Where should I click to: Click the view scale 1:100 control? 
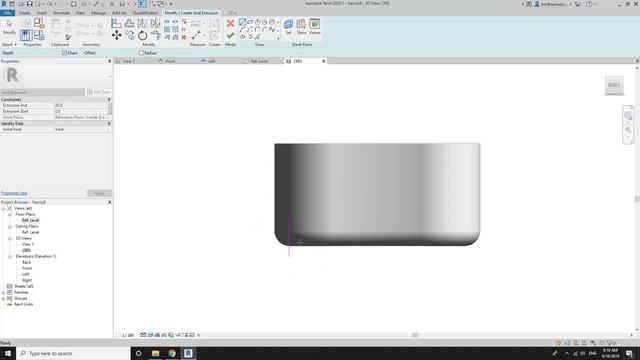128,335
